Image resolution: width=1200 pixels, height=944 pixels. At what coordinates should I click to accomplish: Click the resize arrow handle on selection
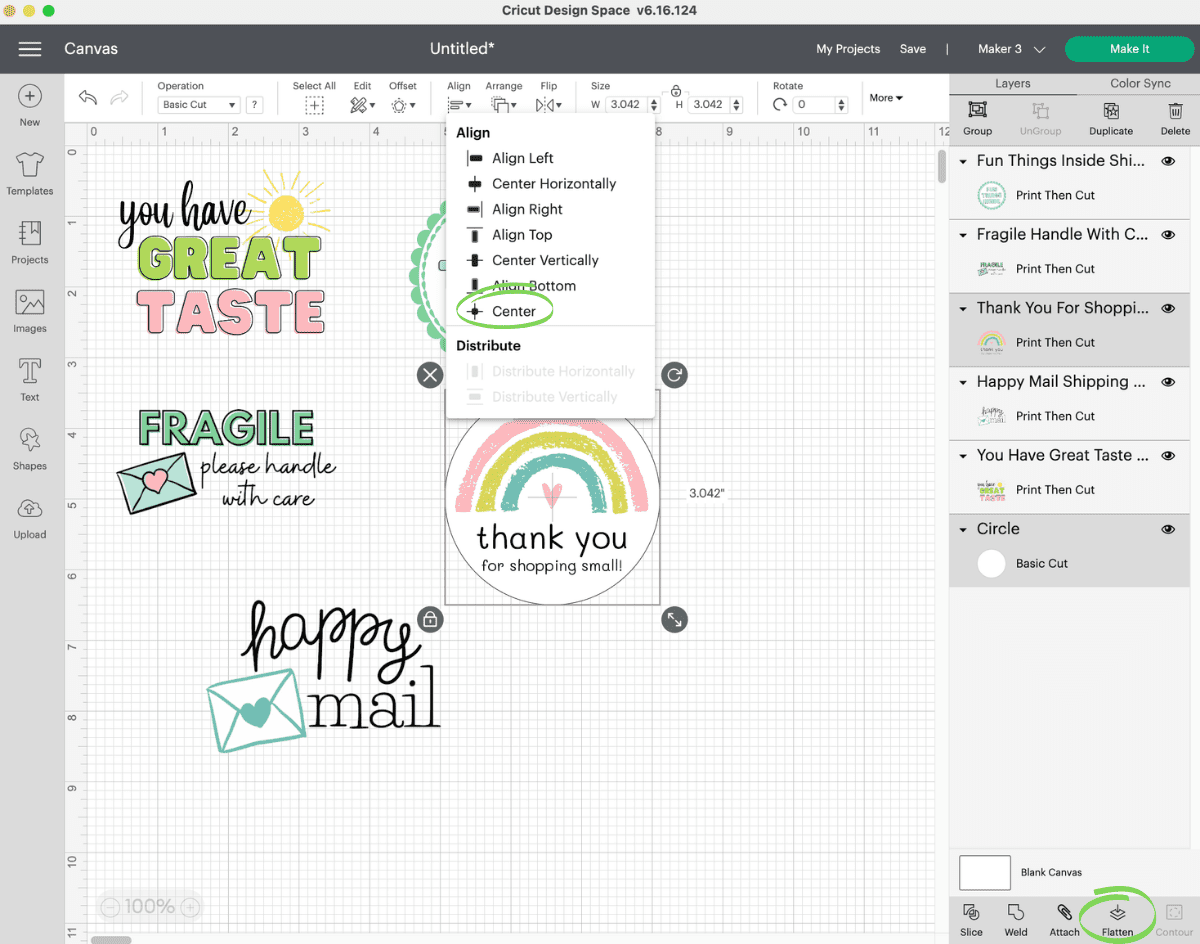click(674, 620)
